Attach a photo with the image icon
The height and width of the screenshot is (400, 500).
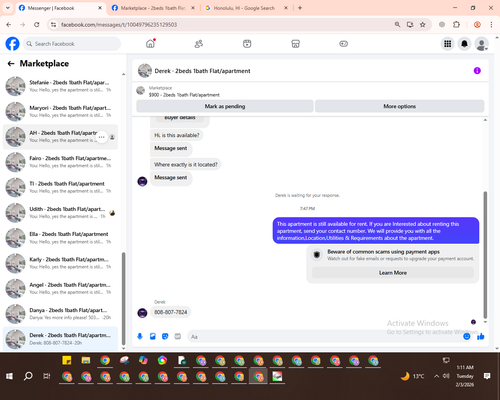tap(153, 336)
